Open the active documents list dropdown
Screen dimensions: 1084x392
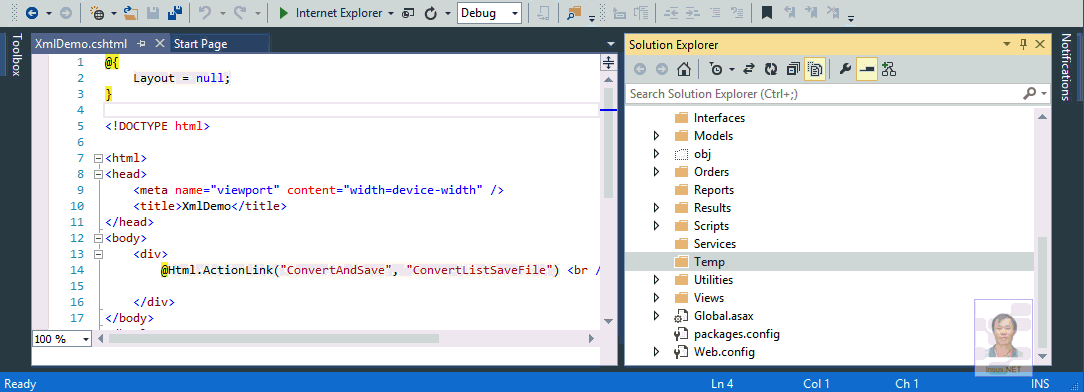(x=609, y=44)
